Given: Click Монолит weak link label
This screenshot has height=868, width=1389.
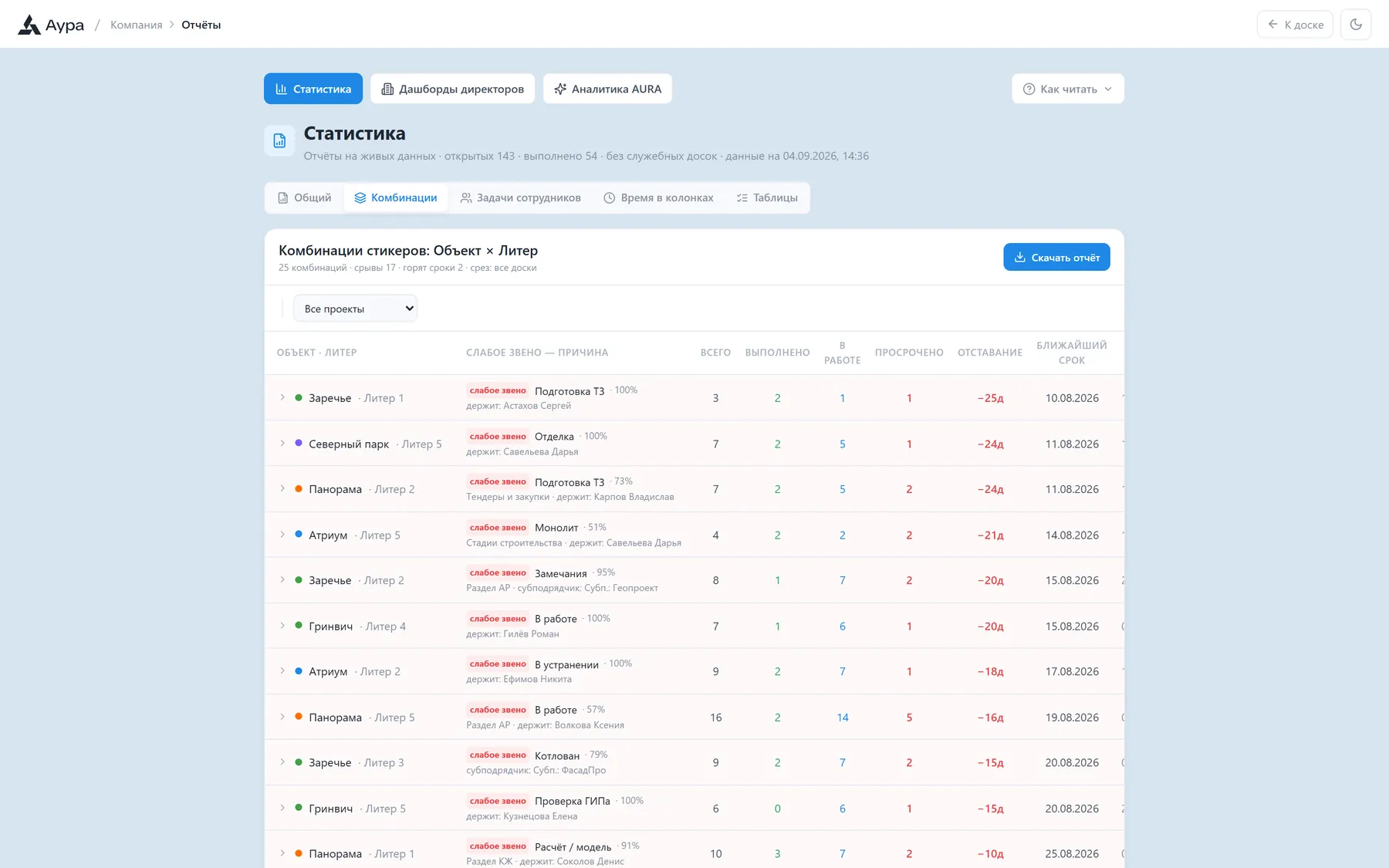Looking at the screenshot, I should point(556,528).
